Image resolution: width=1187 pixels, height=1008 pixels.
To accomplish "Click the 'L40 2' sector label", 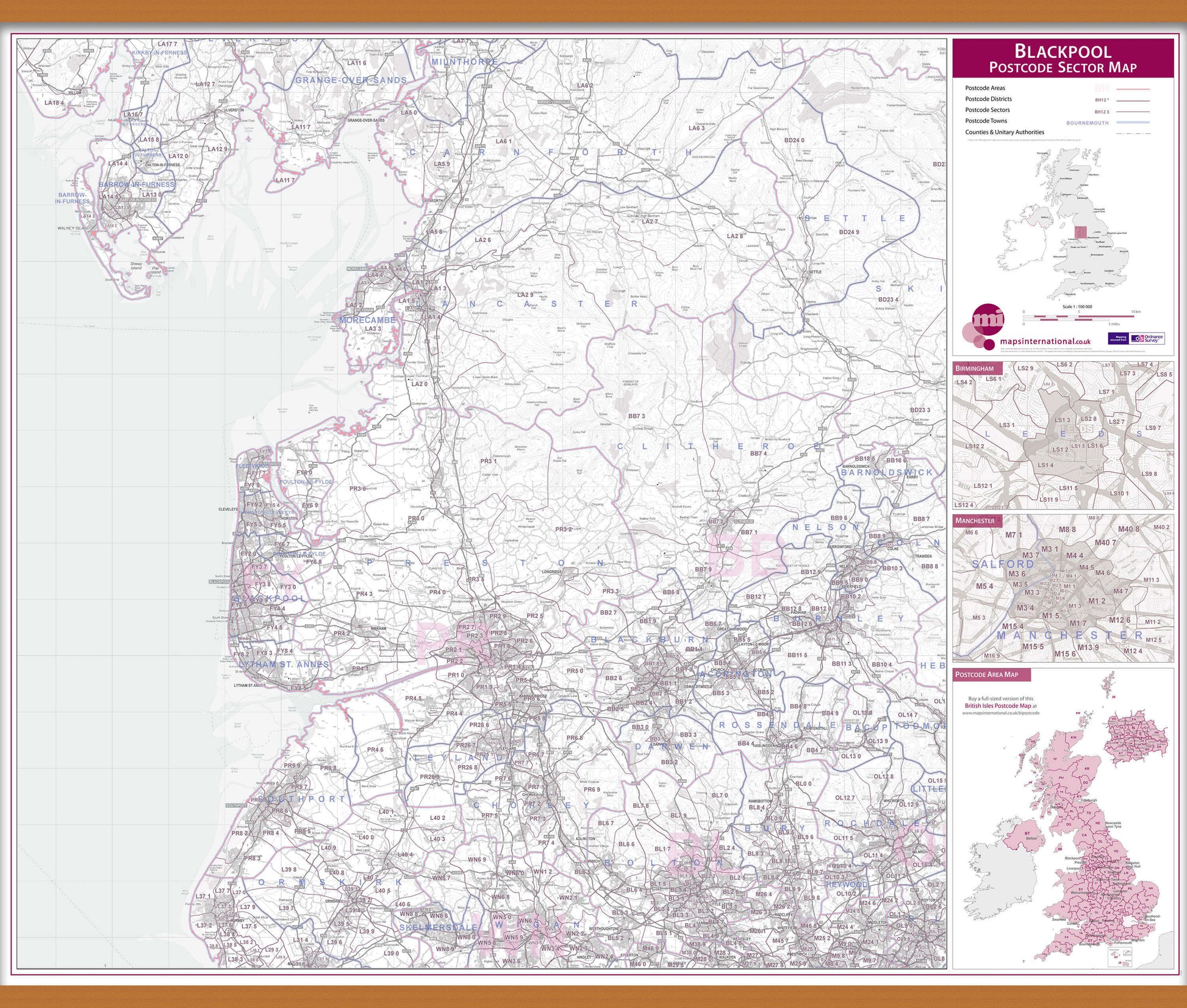I will click(437, 818).
